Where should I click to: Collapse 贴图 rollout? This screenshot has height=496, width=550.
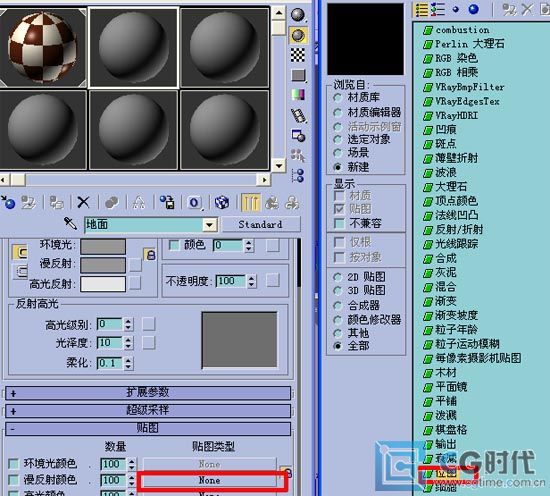[x=148, y=429]
